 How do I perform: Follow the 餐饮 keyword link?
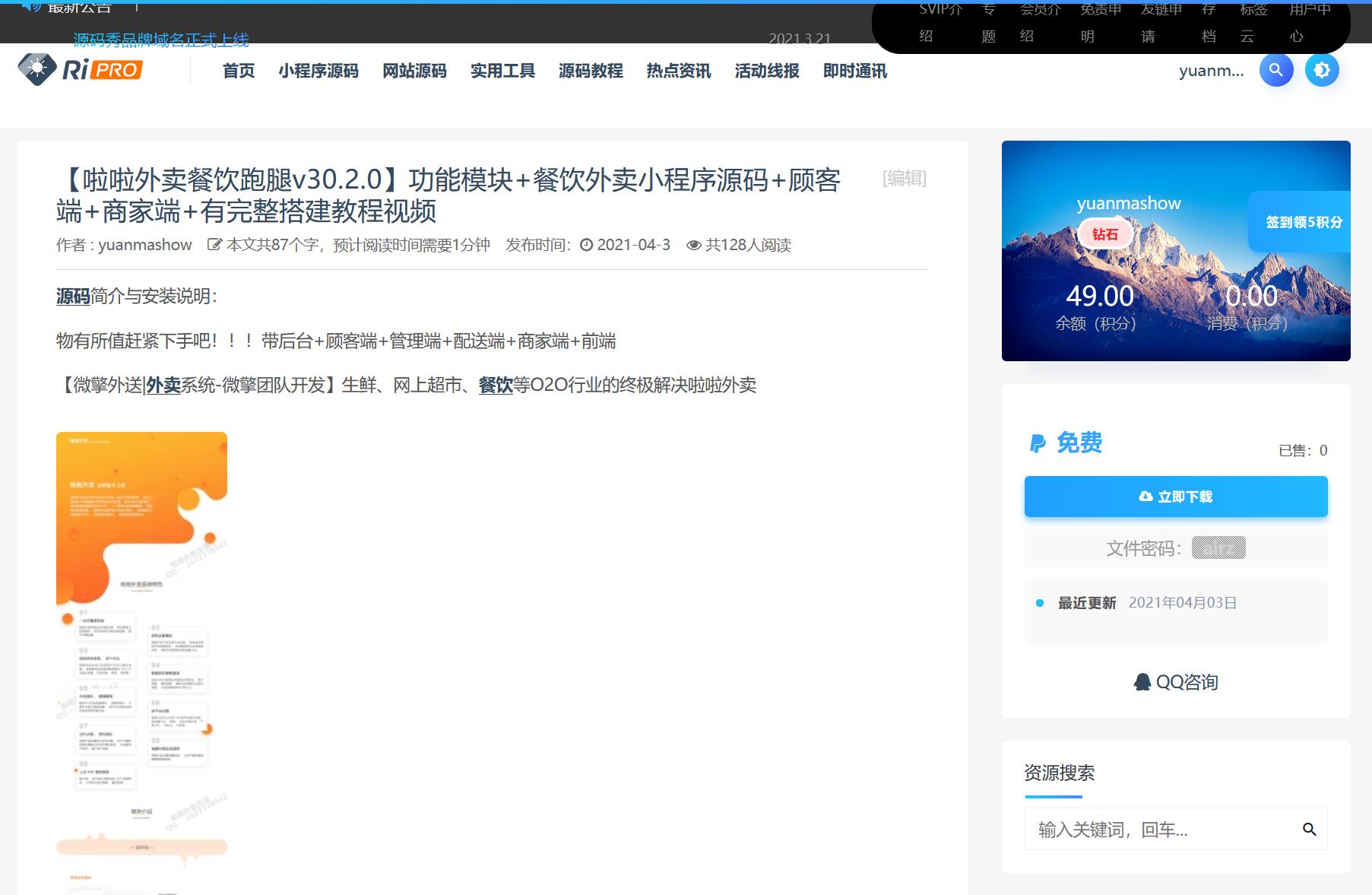tap(496, 386)
